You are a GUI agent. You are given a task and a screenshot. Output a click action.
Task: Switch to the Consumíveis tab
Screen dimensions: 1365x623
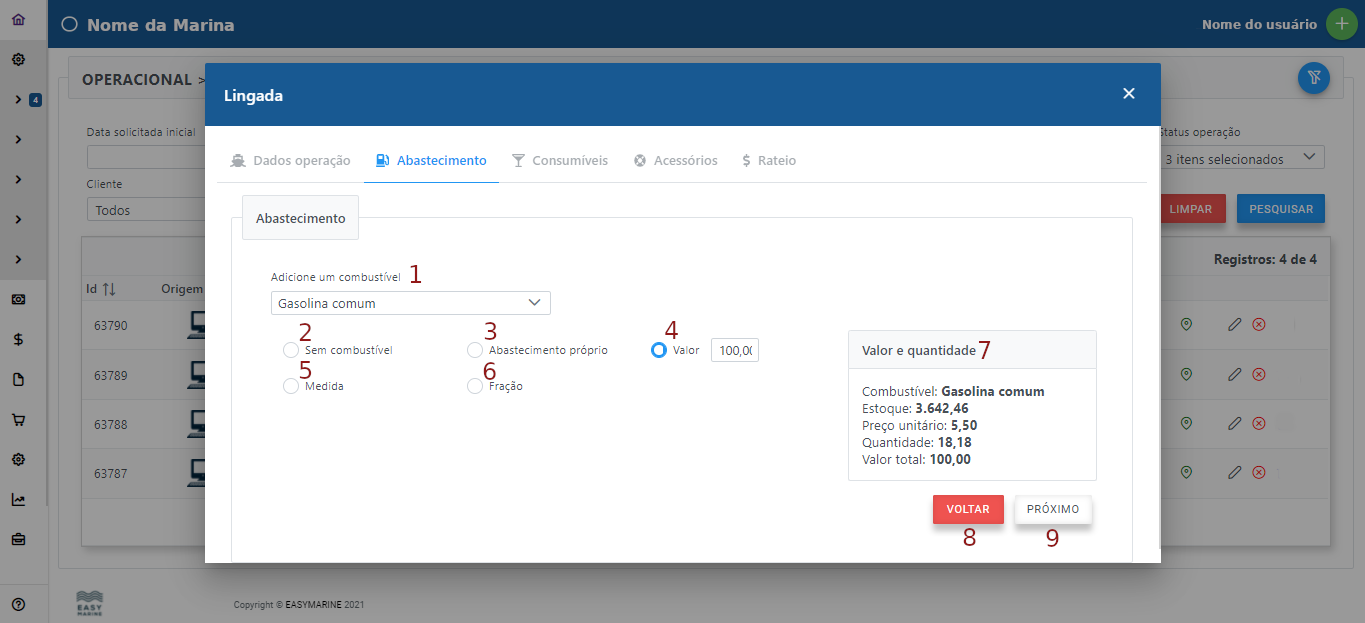tap(559, 160)
